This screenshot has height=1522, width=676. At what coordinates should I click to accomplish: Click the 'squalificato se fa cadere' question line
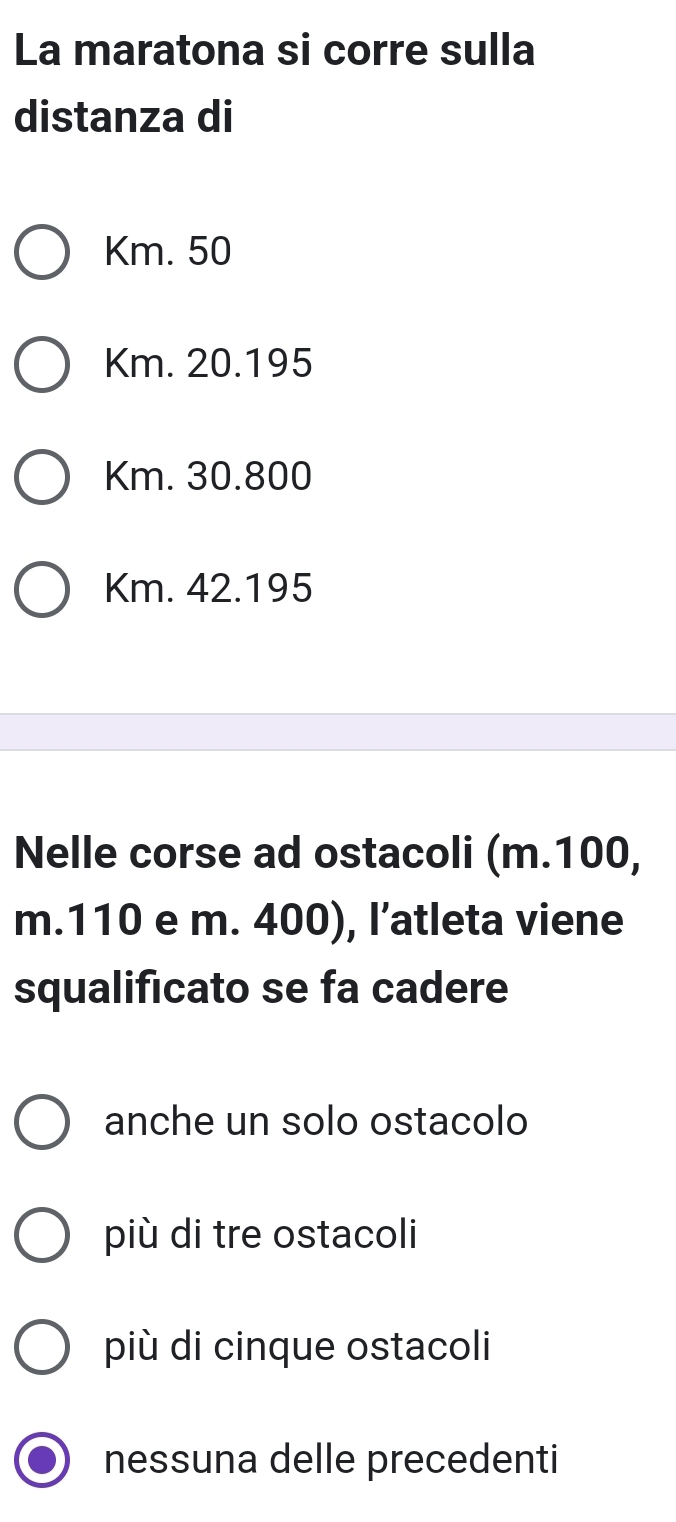pos(262,989)
